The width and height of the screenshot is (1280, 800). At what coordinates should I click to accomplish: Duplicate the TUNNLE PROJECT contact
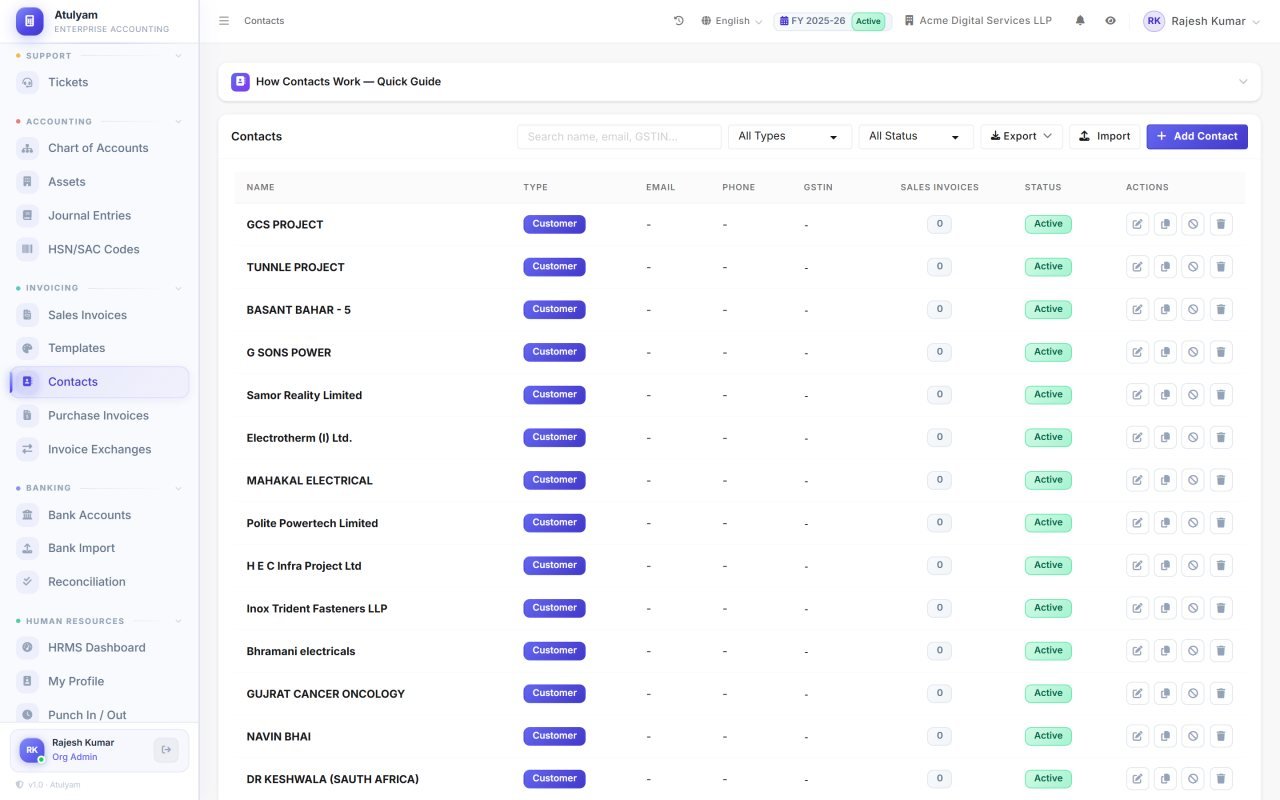(1165, 267)
